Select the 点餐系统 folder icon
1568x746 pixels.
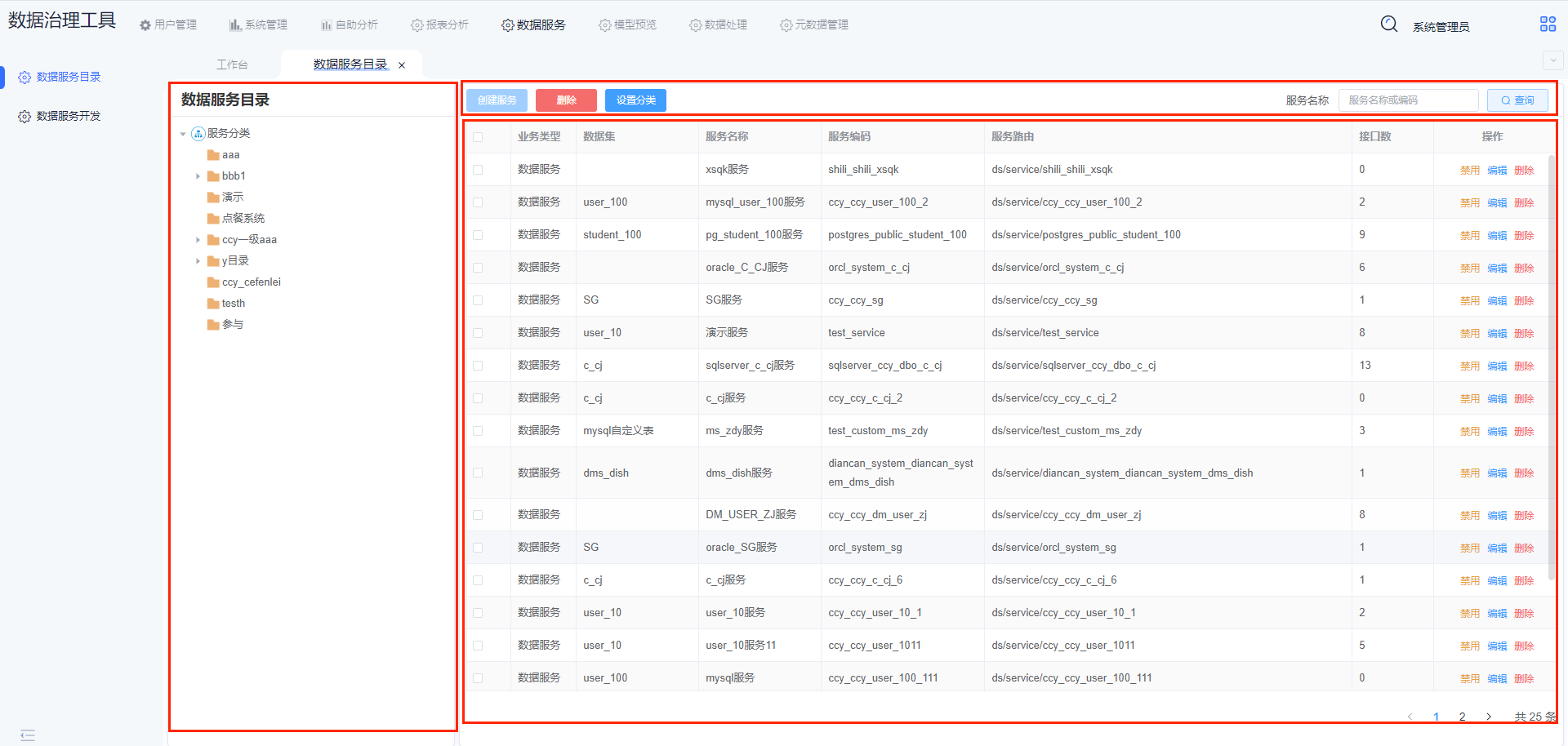(213, 219)
